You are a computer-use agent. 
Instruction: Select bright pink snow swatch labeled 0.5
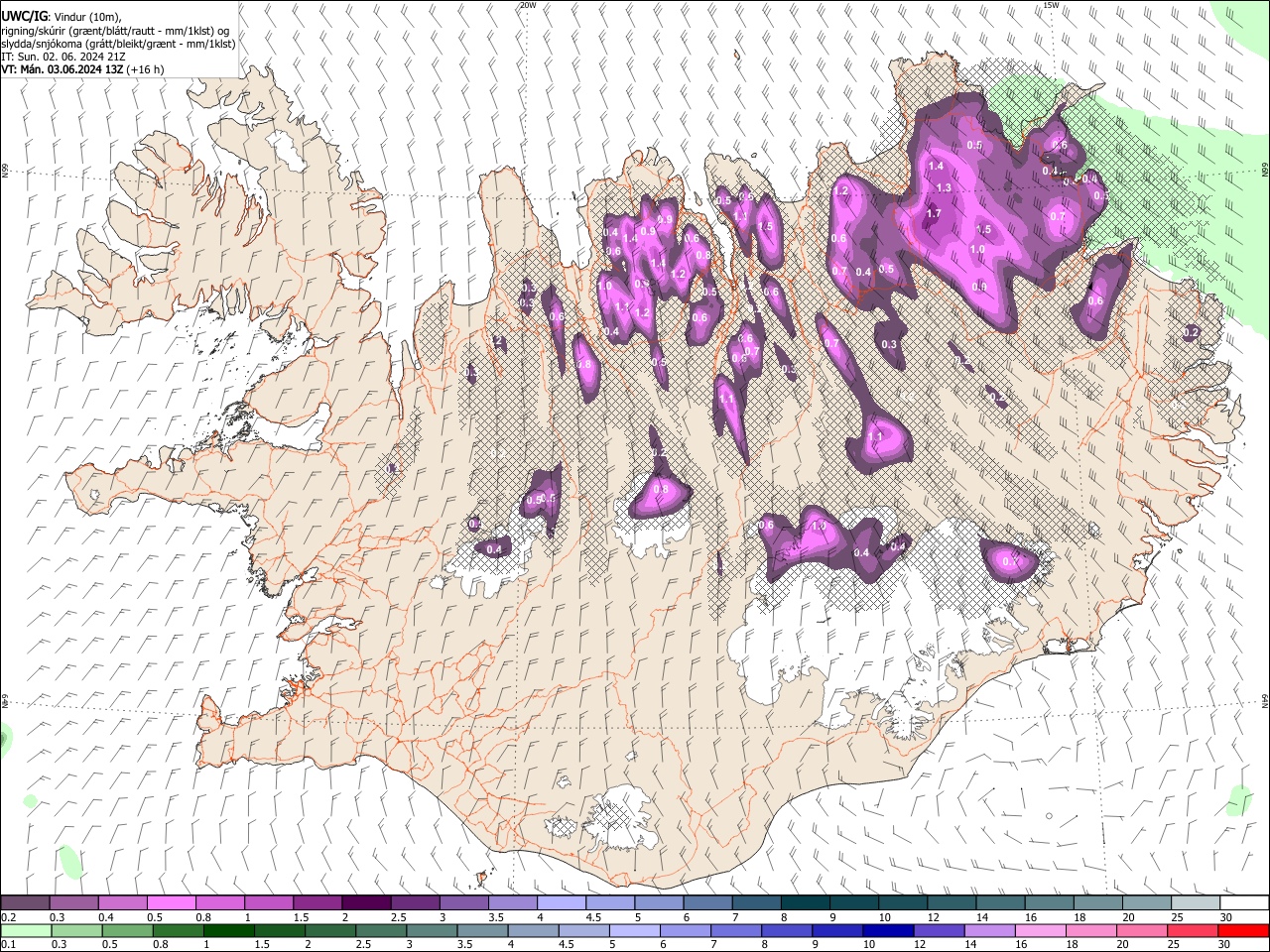tap(171, 902)
